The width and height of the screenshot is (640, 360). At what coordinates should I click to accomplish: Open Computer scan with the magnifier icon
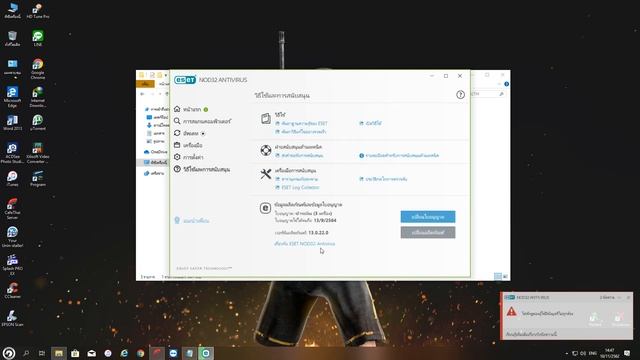(x=202, y=121)
